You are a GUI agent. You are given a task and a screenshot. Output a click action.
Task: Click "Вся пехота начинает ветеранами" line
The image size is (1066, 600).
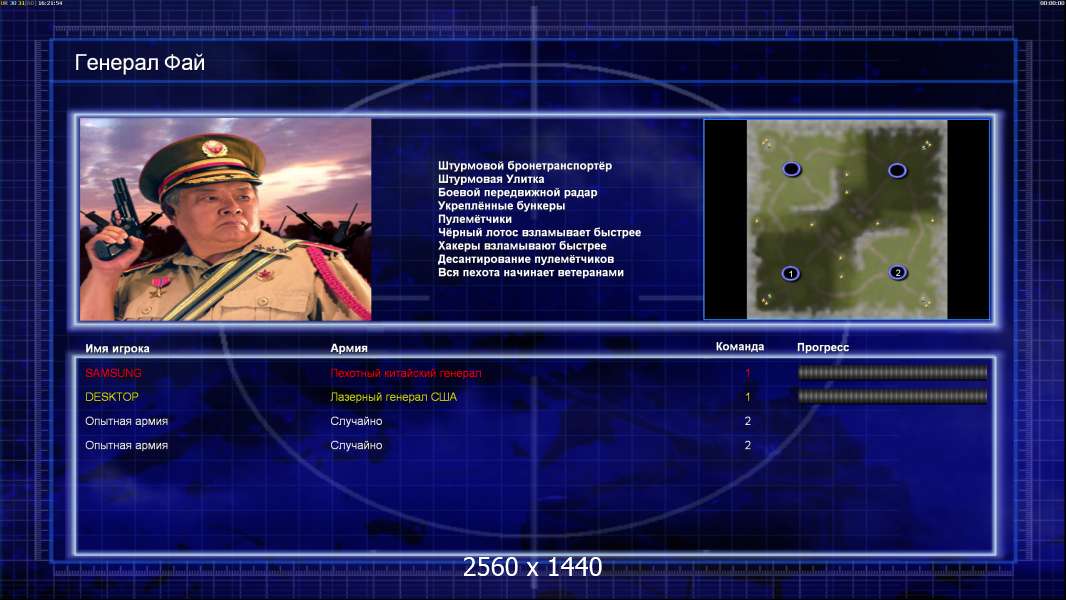[530, 272]
